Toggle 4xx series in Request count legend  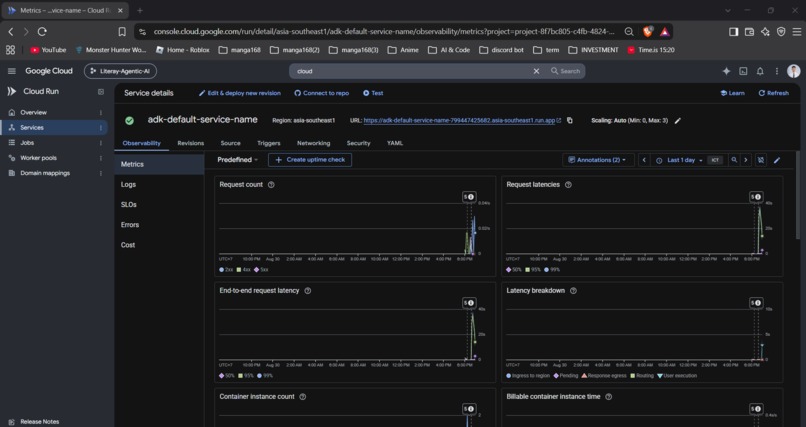(244, 269)
